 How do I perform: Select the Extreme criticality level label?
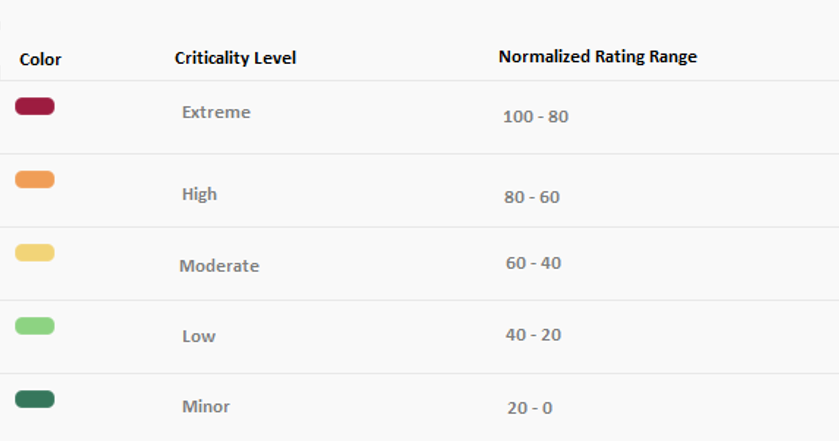click(216, 113)
